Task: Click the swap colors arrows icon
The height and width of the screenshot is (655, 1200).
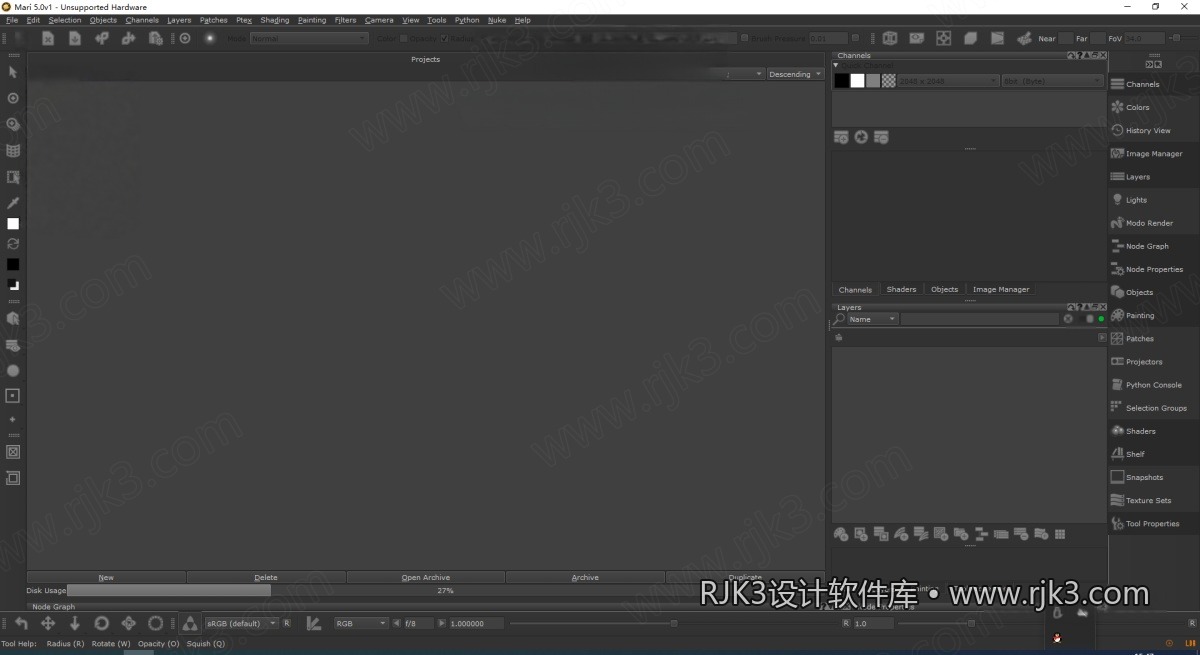Action: click(13, 243)
